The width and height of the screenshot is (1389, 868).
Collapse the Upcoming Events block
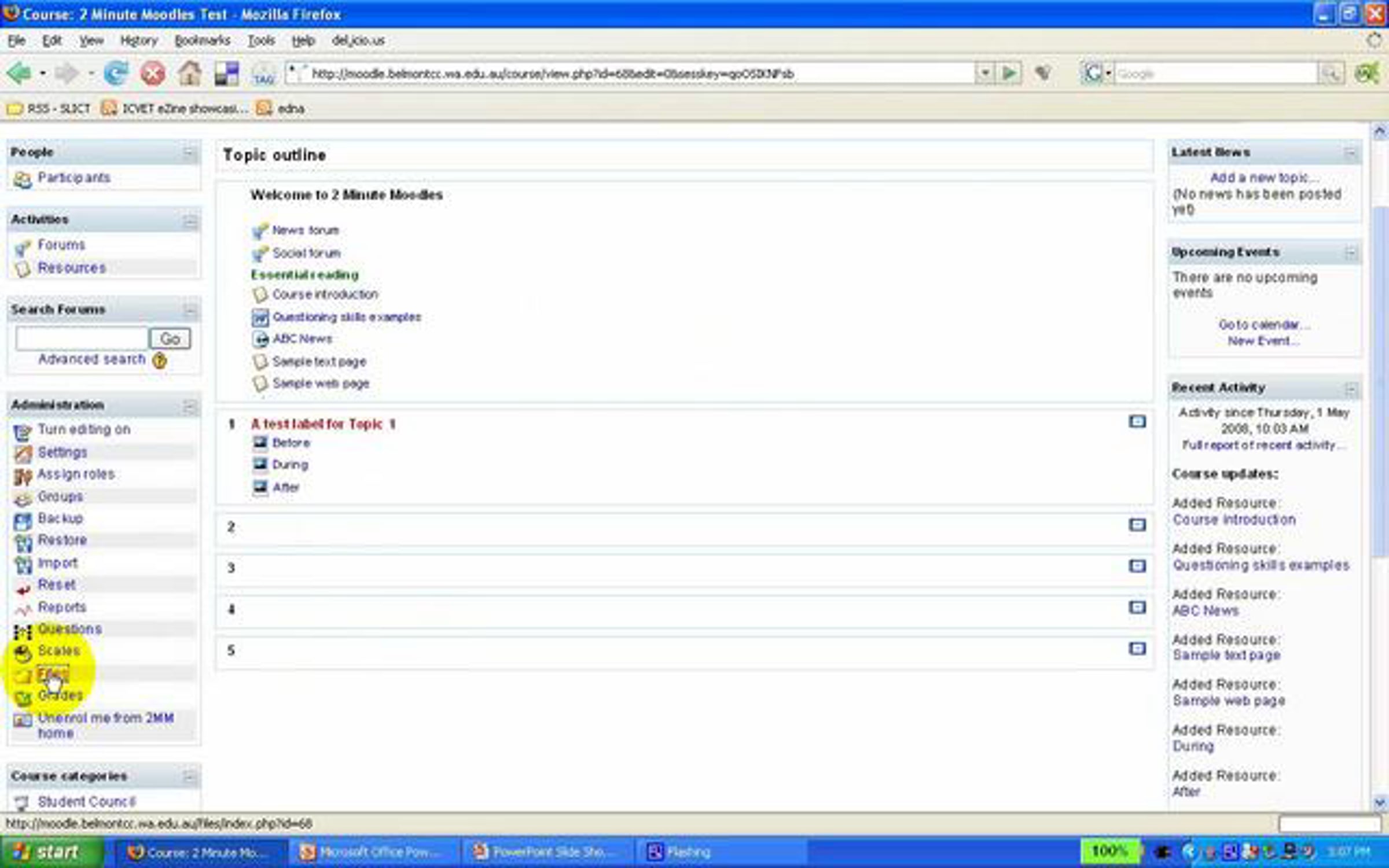pyautogui.click(x=1350, y=253)
